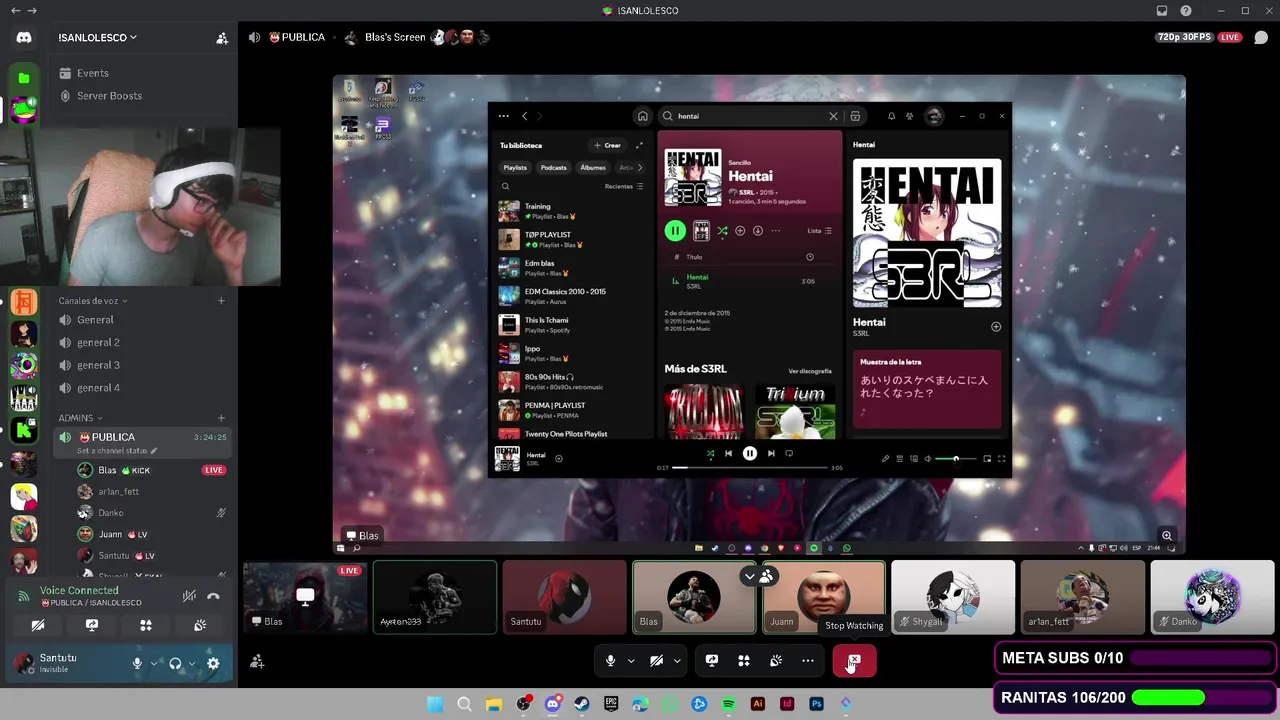Viewport: 1280px width, 720px height.
Task: Go back with the top-left arrow
Action: click(x=15, y=10)
